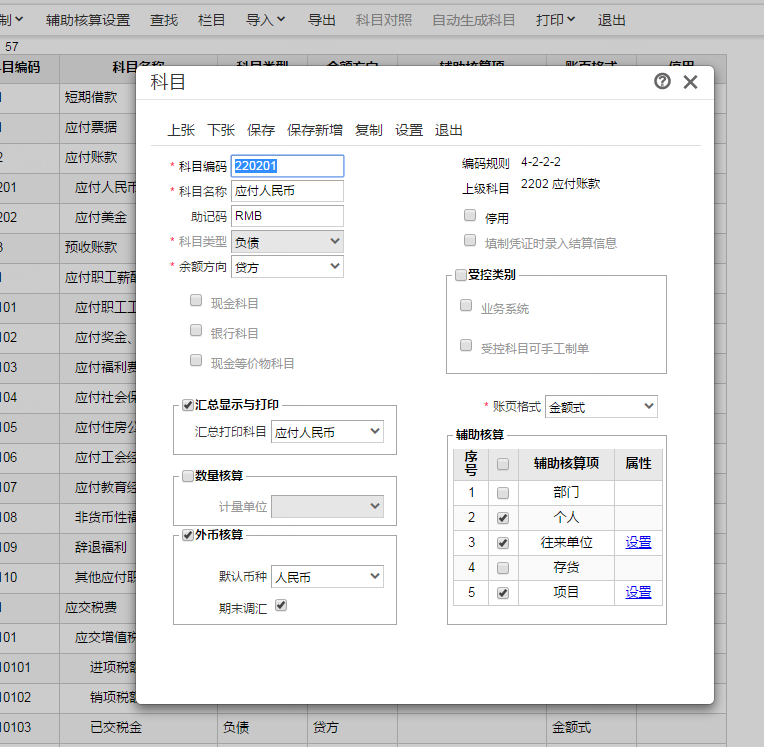This screenshot has width=764, height=747.
Task: Click 科目对照 in the main toolbar
Action: [x=384, y=20]
